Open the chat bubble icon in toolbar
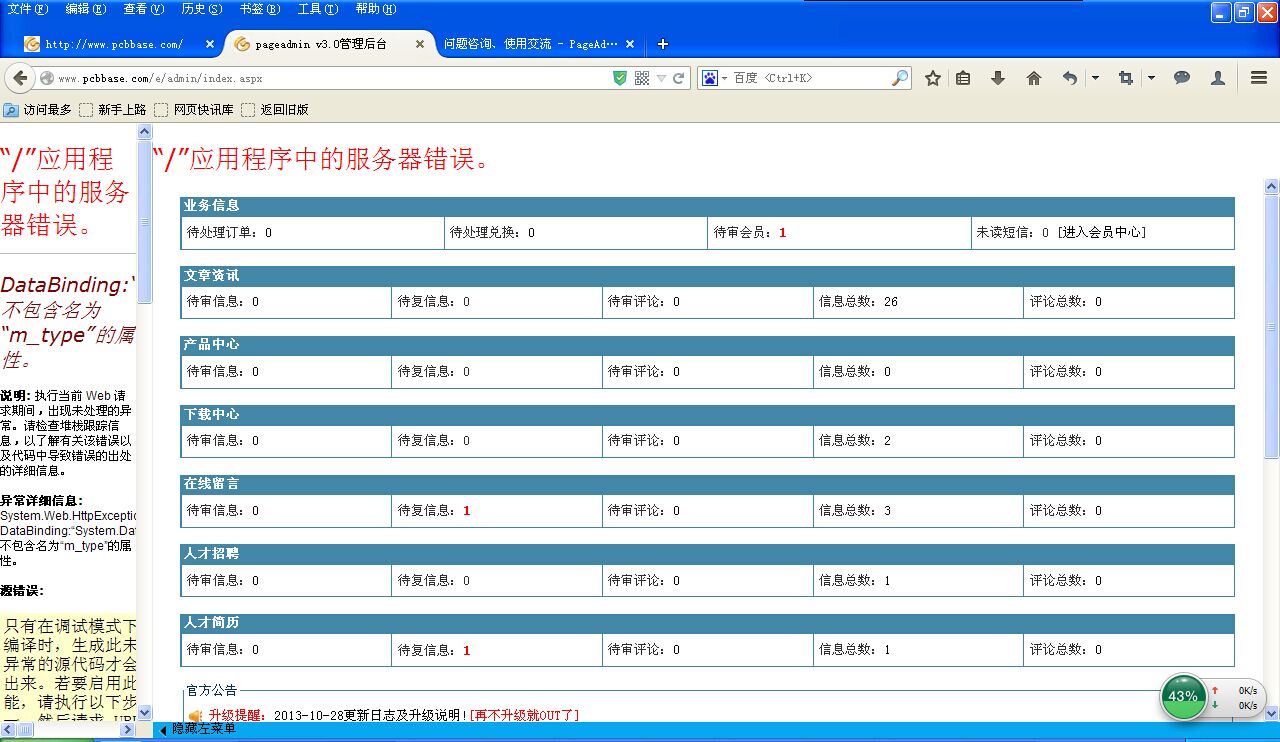 coord(1182,78)
